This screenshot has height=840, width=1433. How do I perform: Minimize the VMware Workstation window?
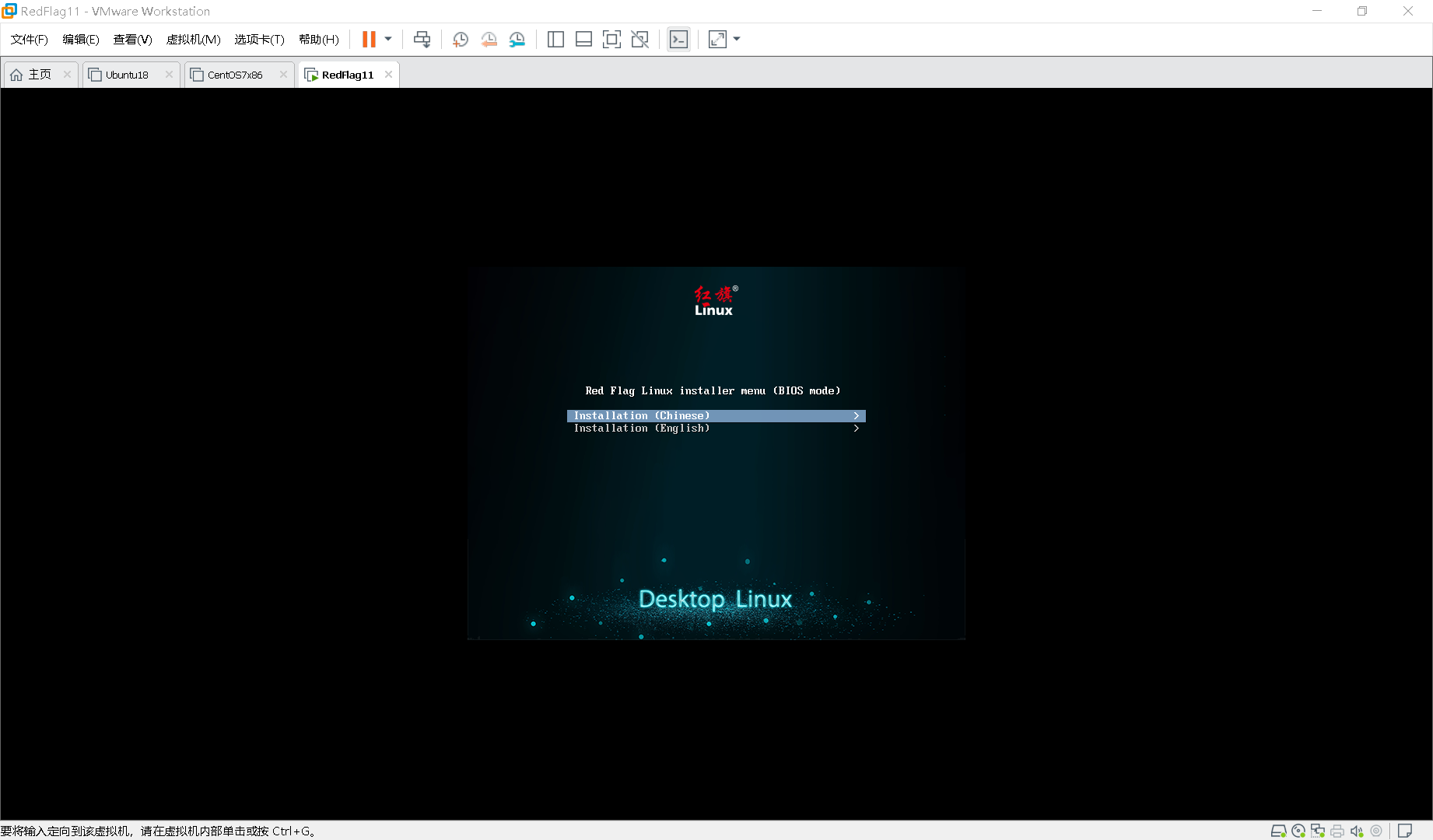click(1317, 11)
